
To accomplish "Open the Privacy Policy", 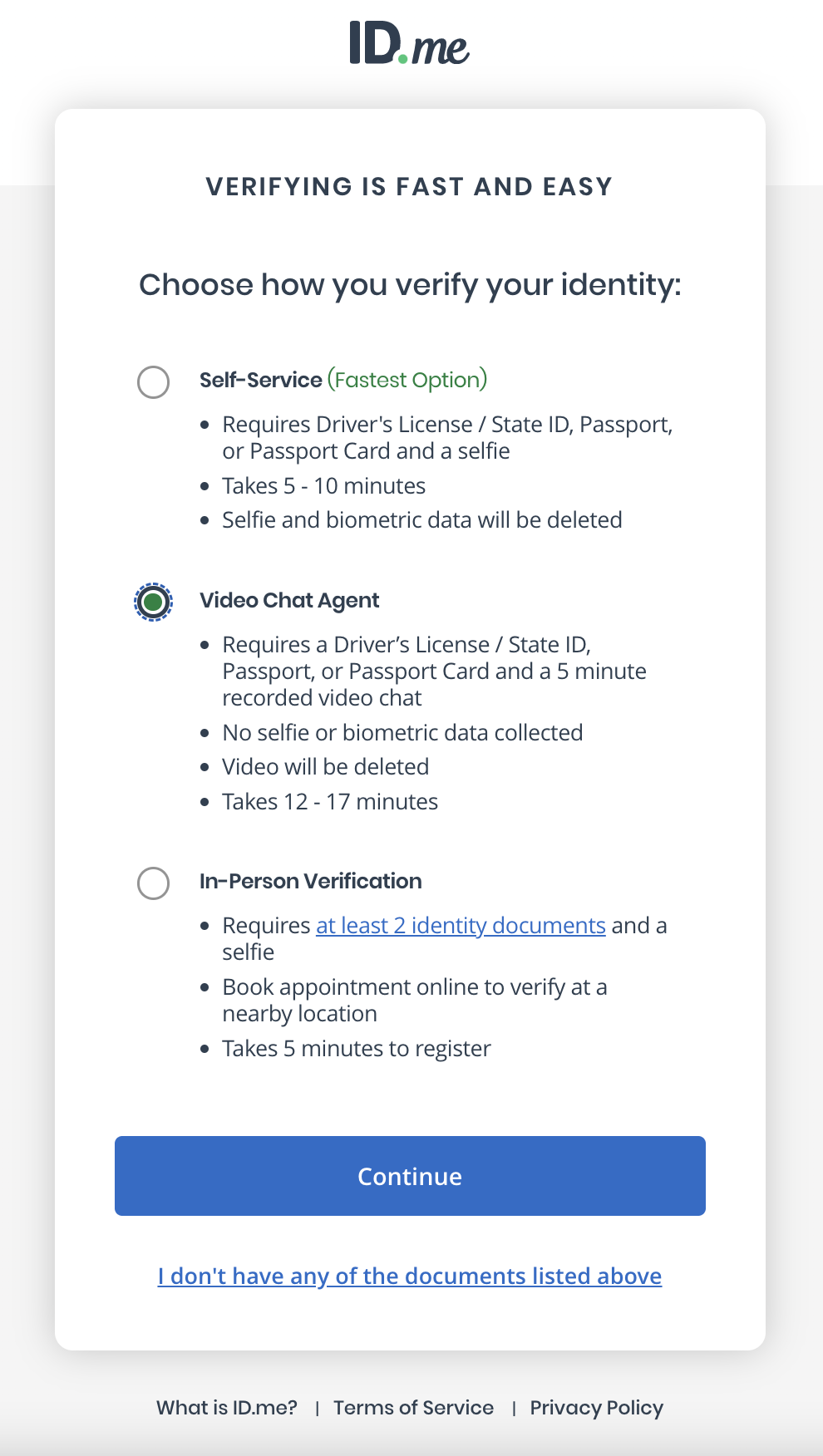I will 595,1408.
